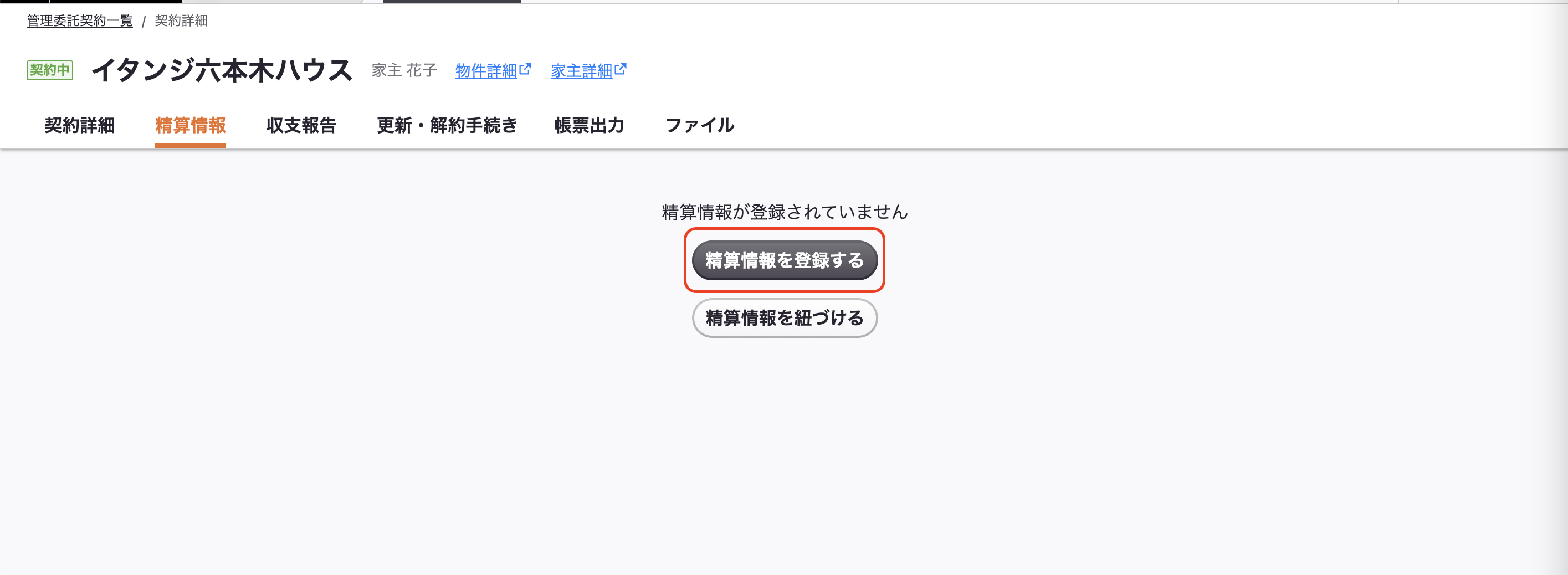Image resolution: width=1568 pixels, height=575 pixels.
Task: Open the 収支報告 tab
Action: point(301,125)
